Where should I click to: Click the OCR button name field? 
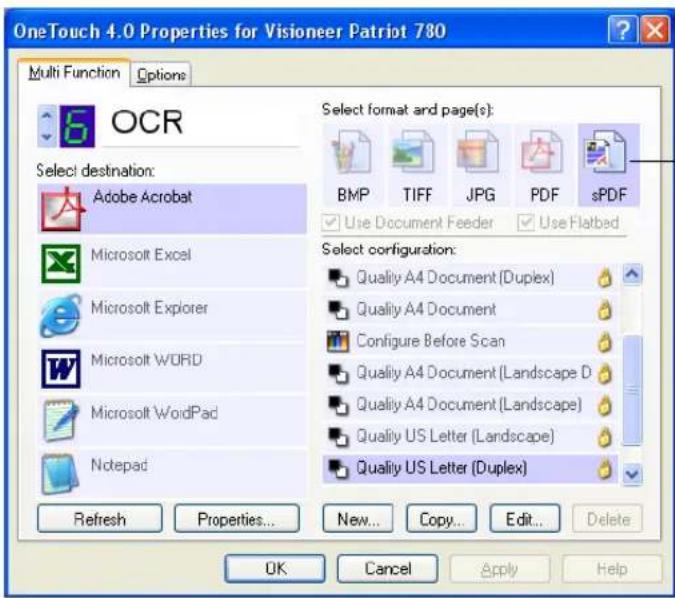coord(201,124)
